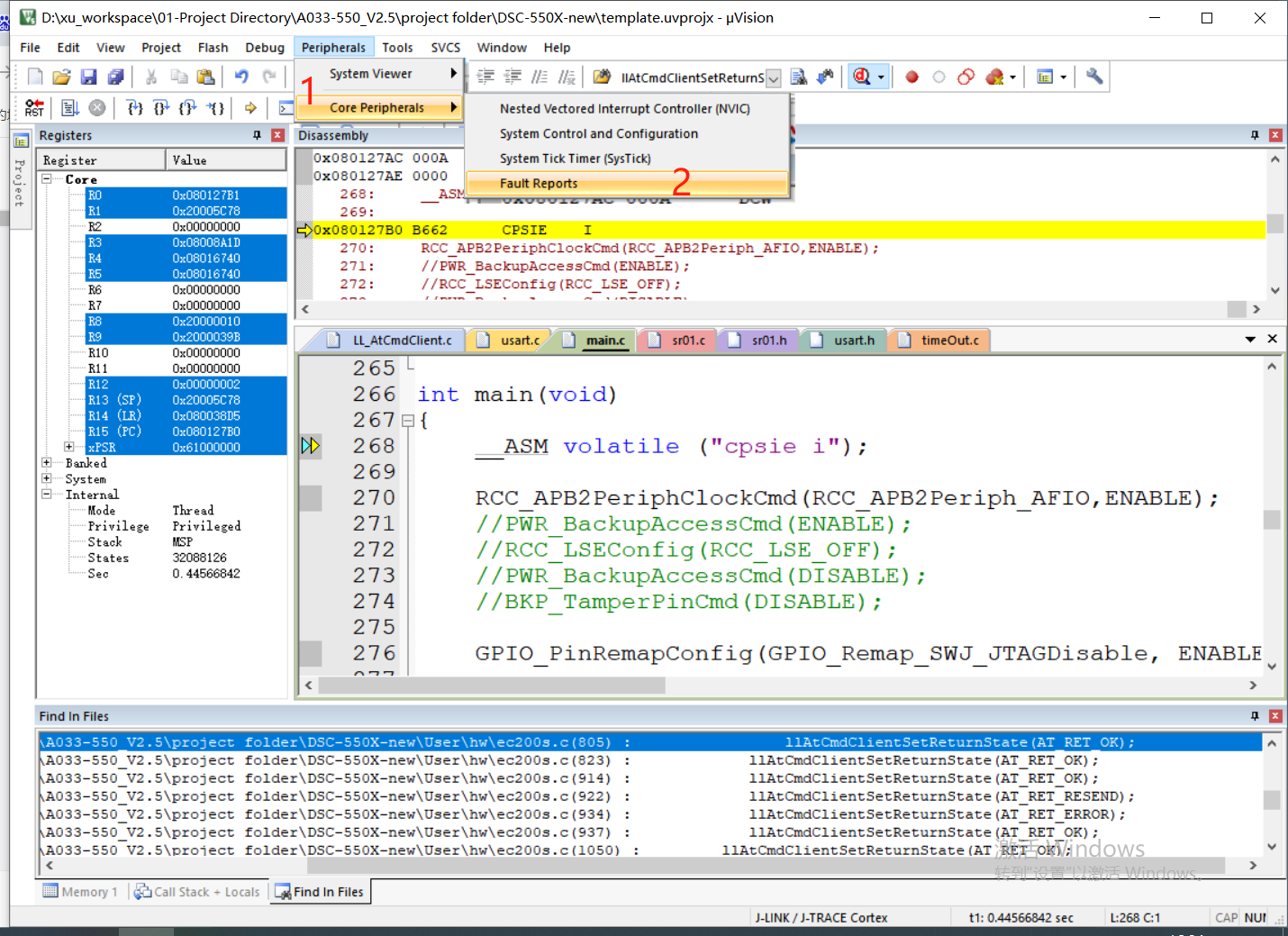Viewport: 1288px width, 936px height.
Task: Collapse the main function code fold
Action: coord(407,421)
